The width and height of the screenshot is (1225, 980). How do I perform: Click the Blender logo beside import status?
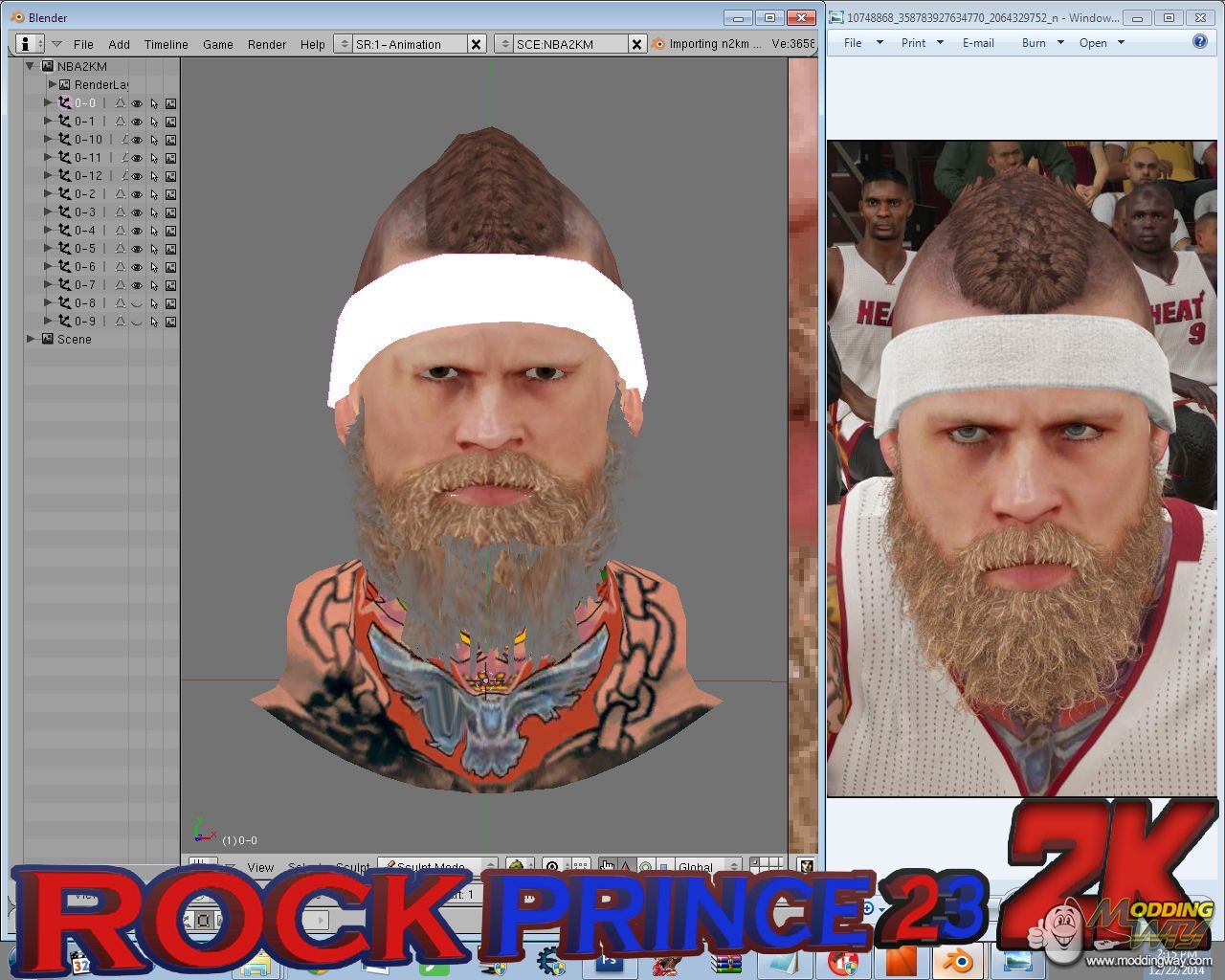657,44
